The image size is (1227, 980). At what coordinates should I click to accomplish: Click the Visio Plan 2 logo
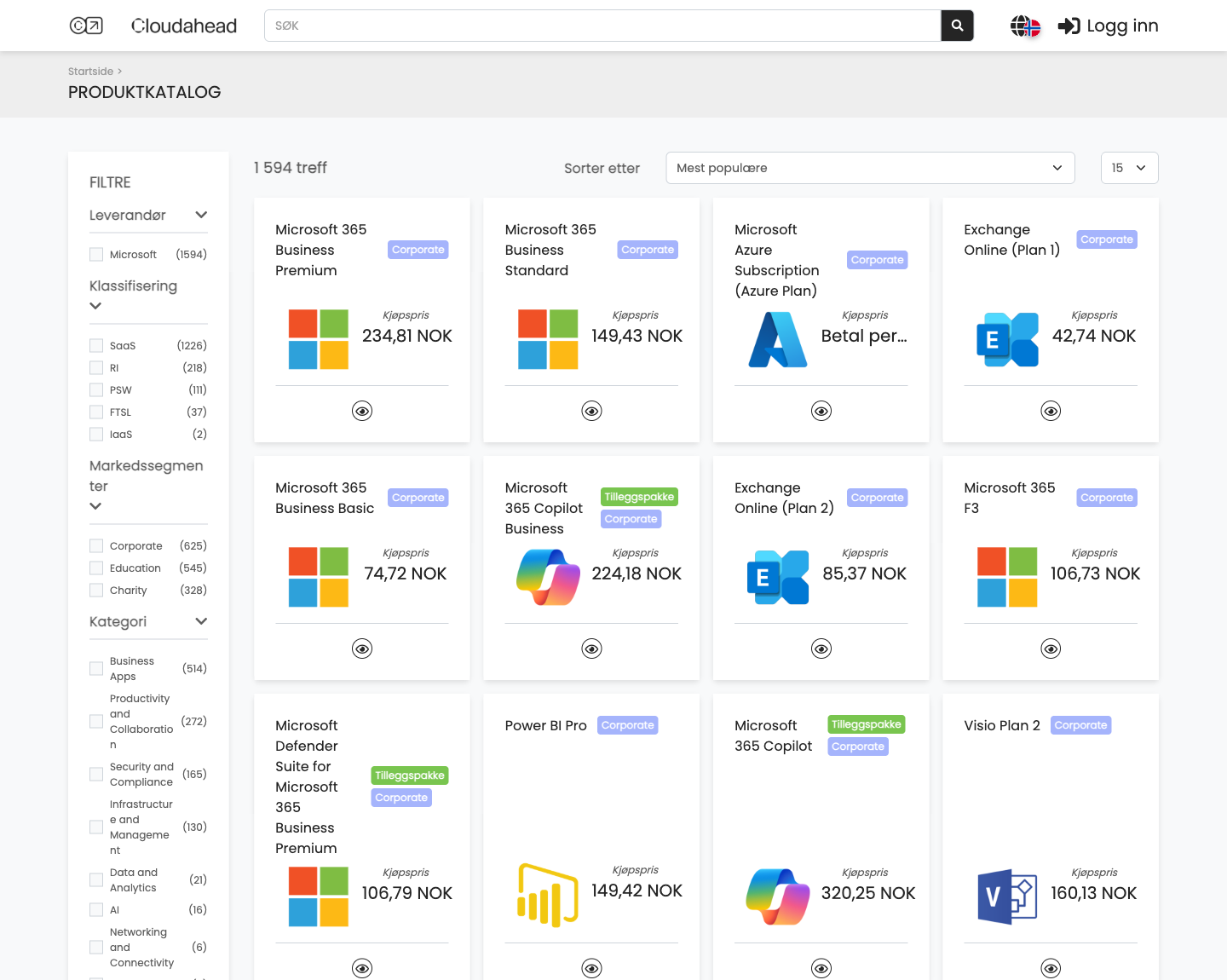pyautogui.click(x=1007, y=896)
